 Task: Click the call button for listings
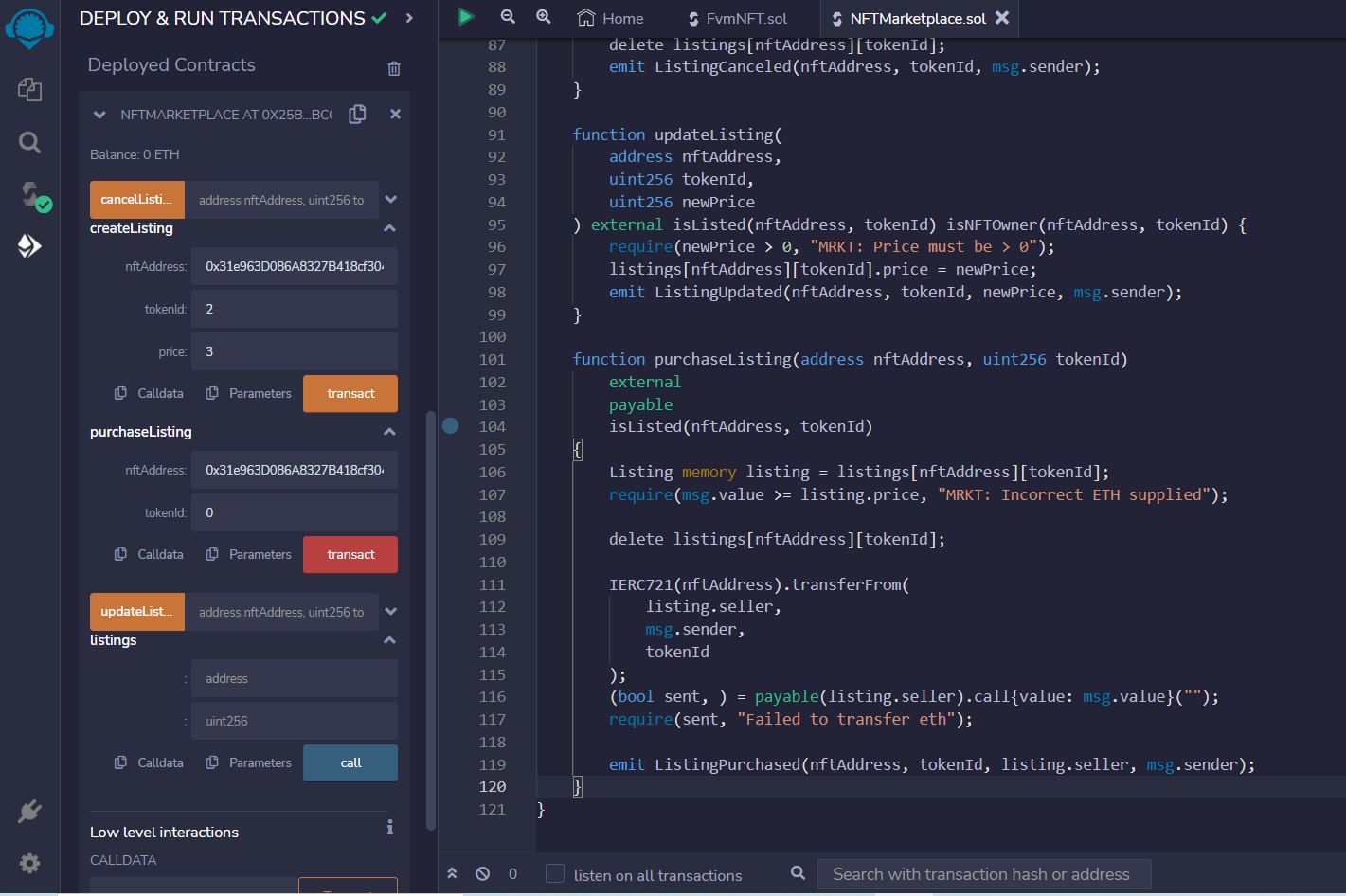[350, 763]
